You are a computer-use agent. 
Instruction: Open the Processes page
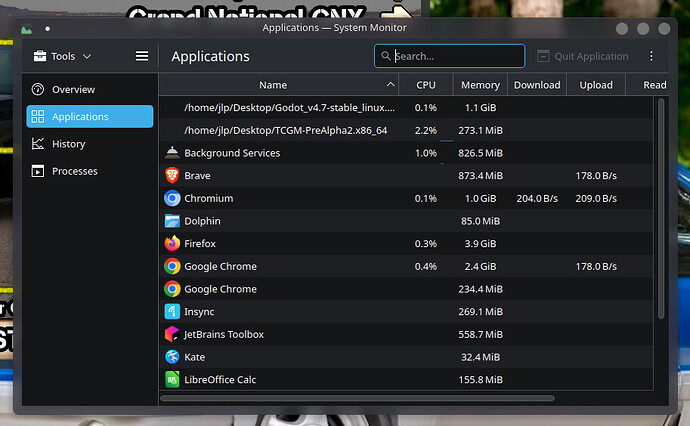pos(90,171)
